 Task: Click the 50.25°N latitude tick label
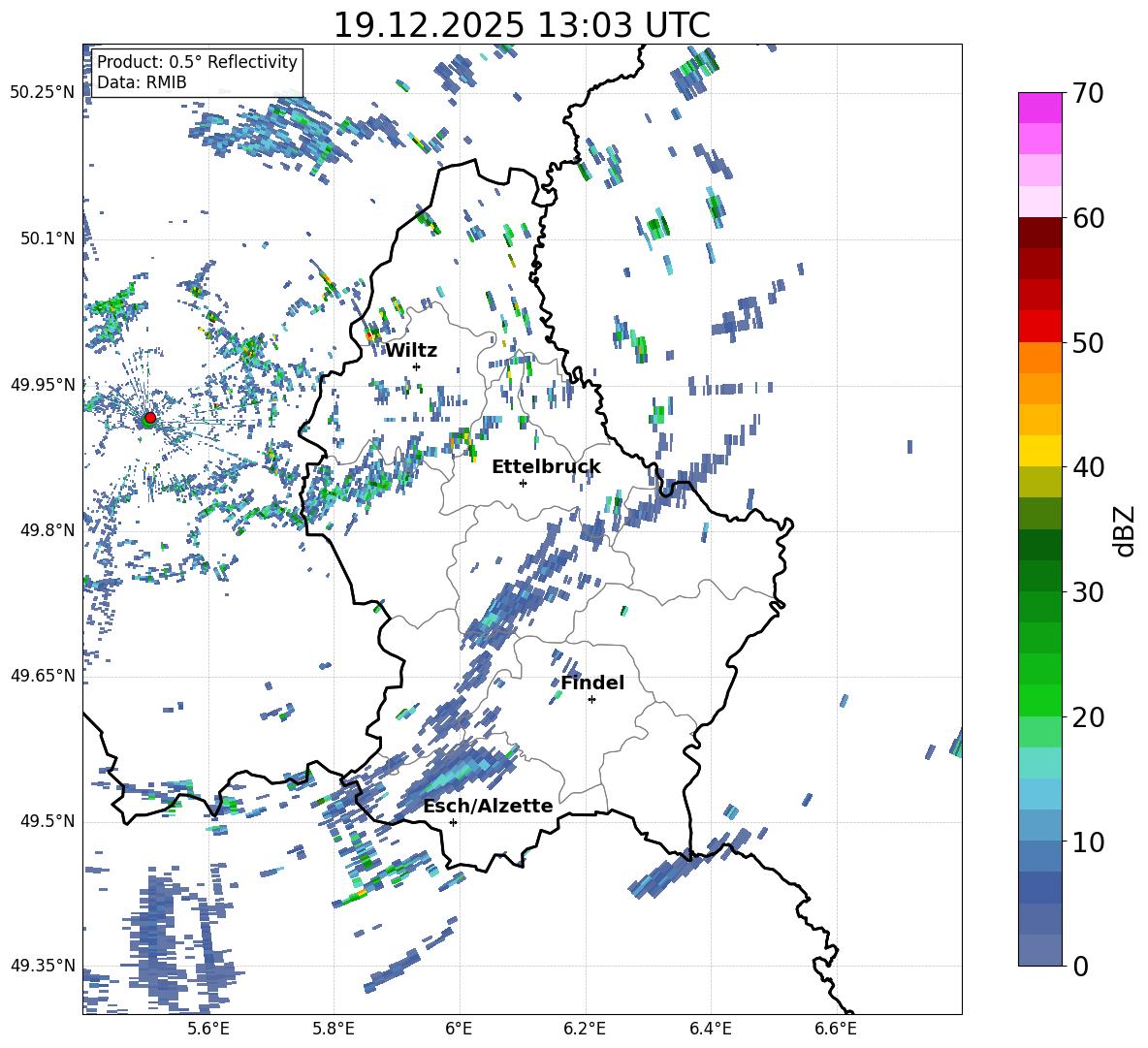(42, 93)
